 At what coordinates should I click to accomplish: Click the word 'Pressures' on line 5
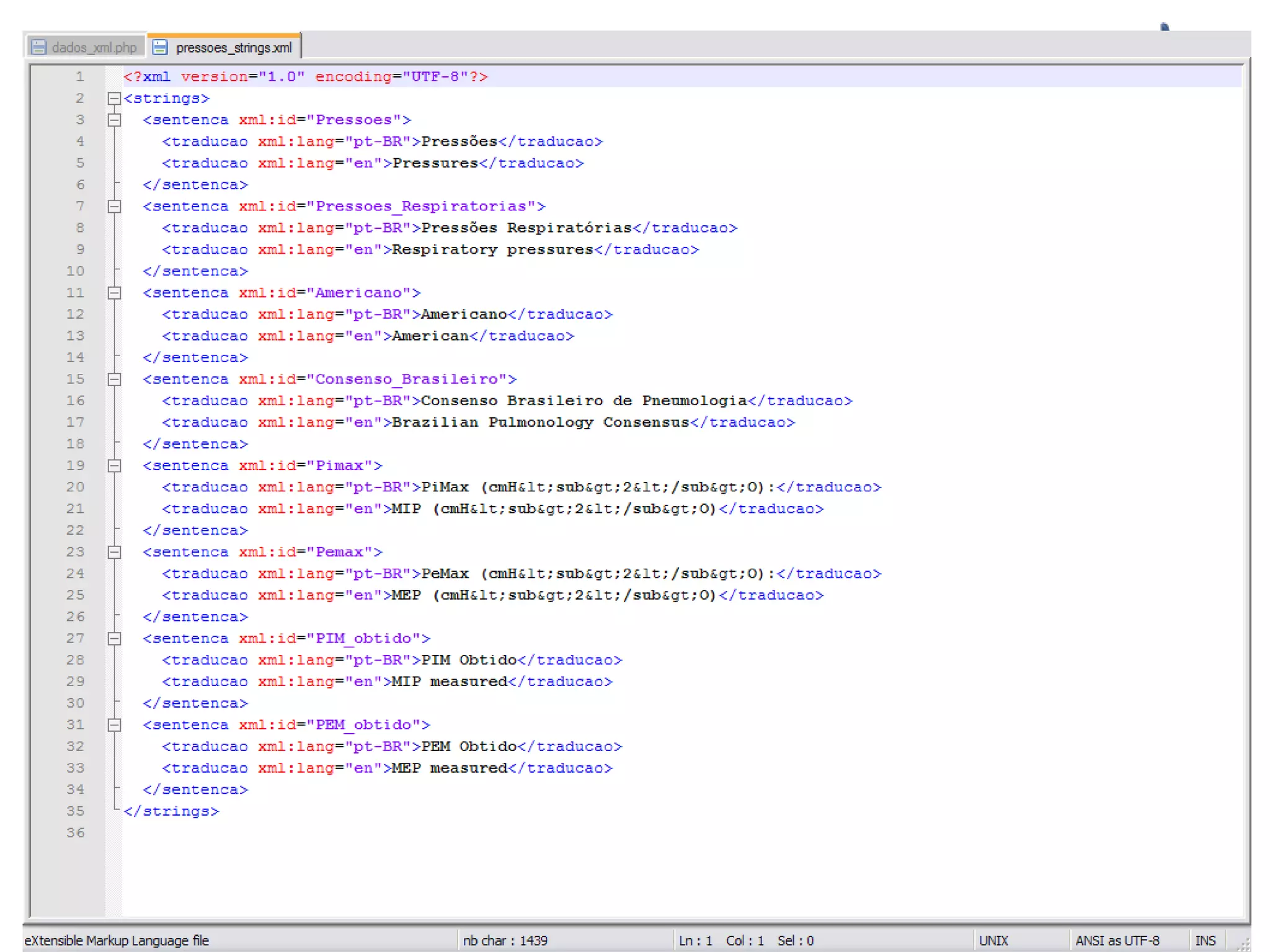click(435, 163)
